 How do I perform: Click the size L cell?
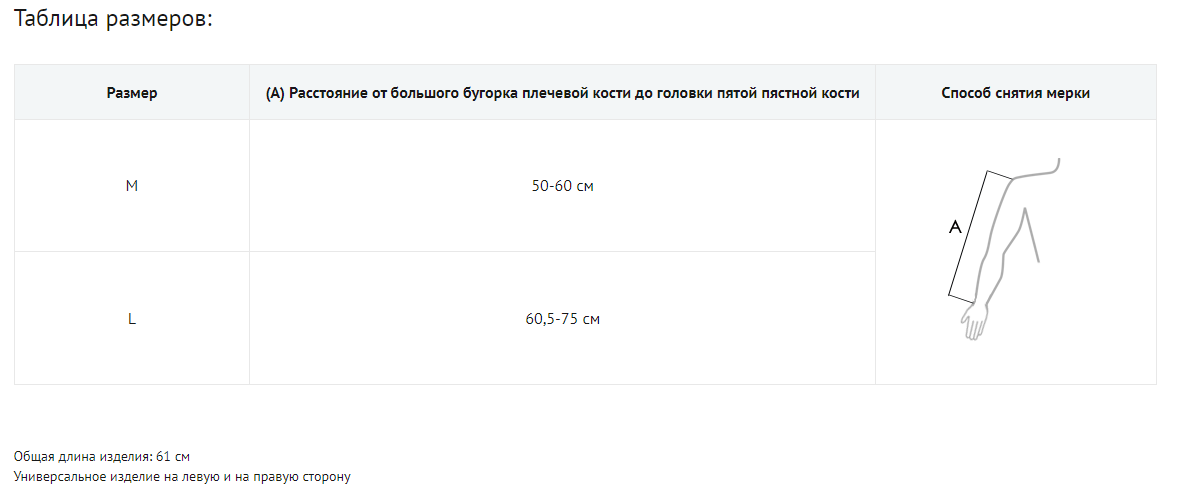pyautogui.click(x=132, y=319)
